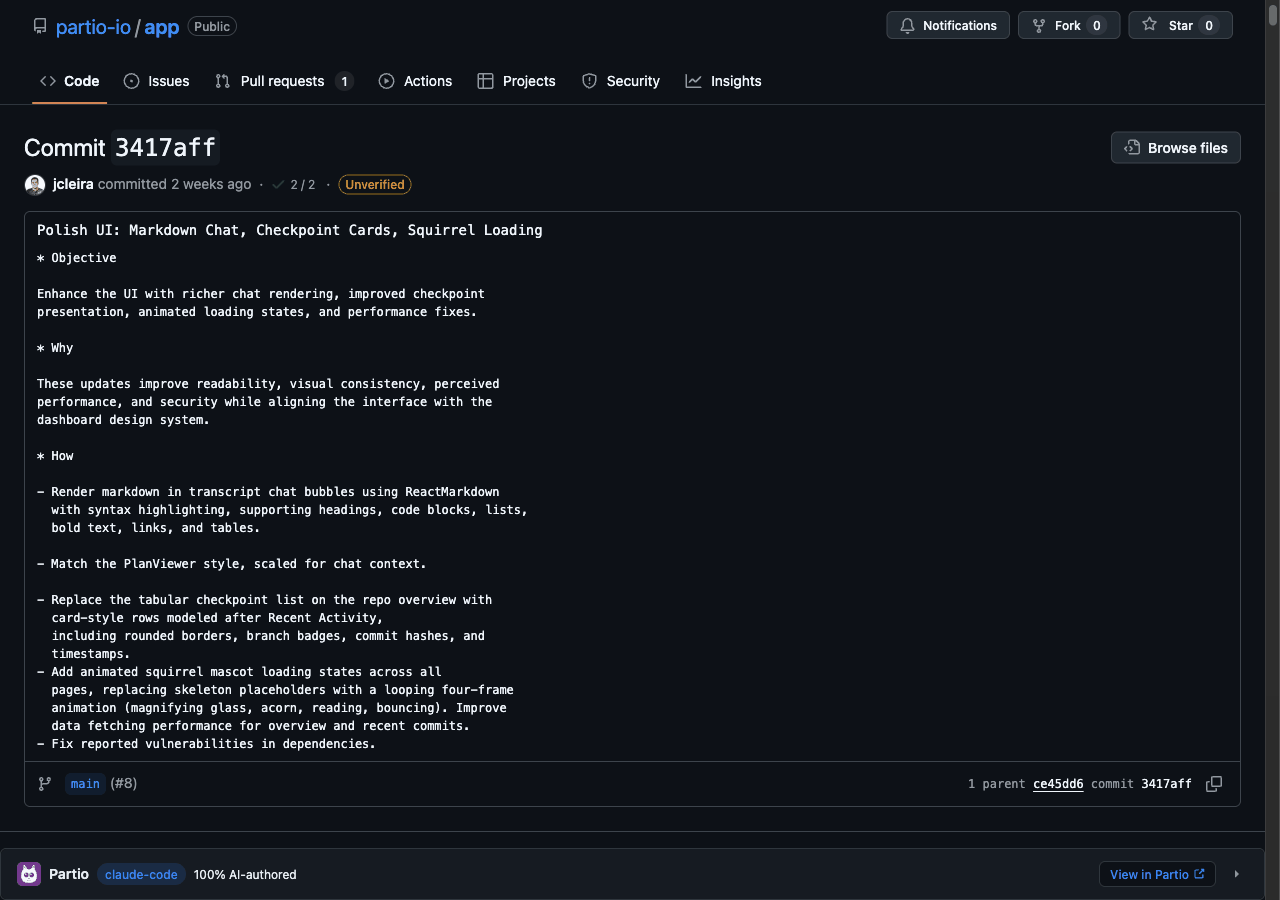Click the Insights graph icon

pos(693,81)
